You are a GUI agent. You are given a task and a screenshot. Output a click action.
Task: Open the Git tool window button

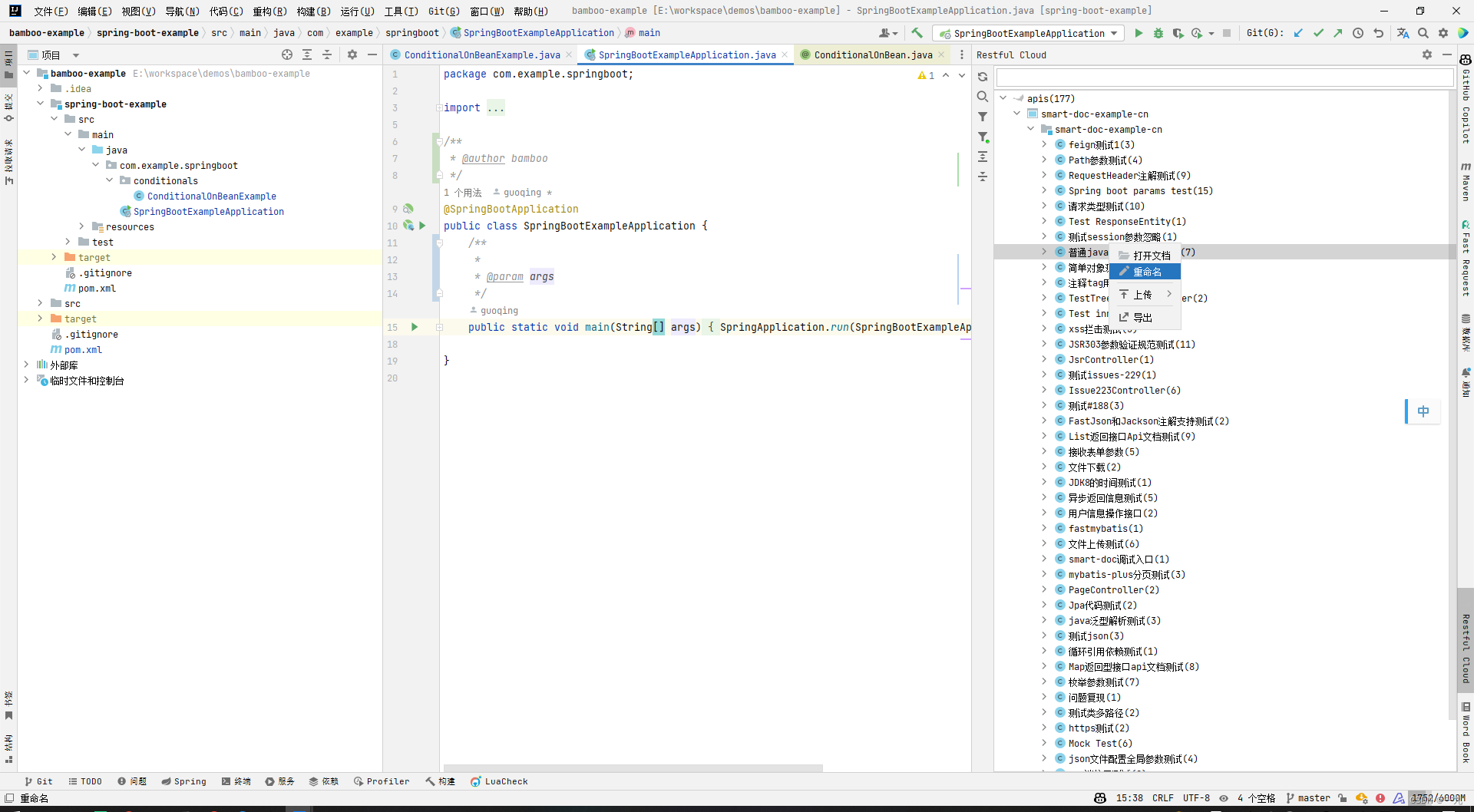(x=39, y=781)
